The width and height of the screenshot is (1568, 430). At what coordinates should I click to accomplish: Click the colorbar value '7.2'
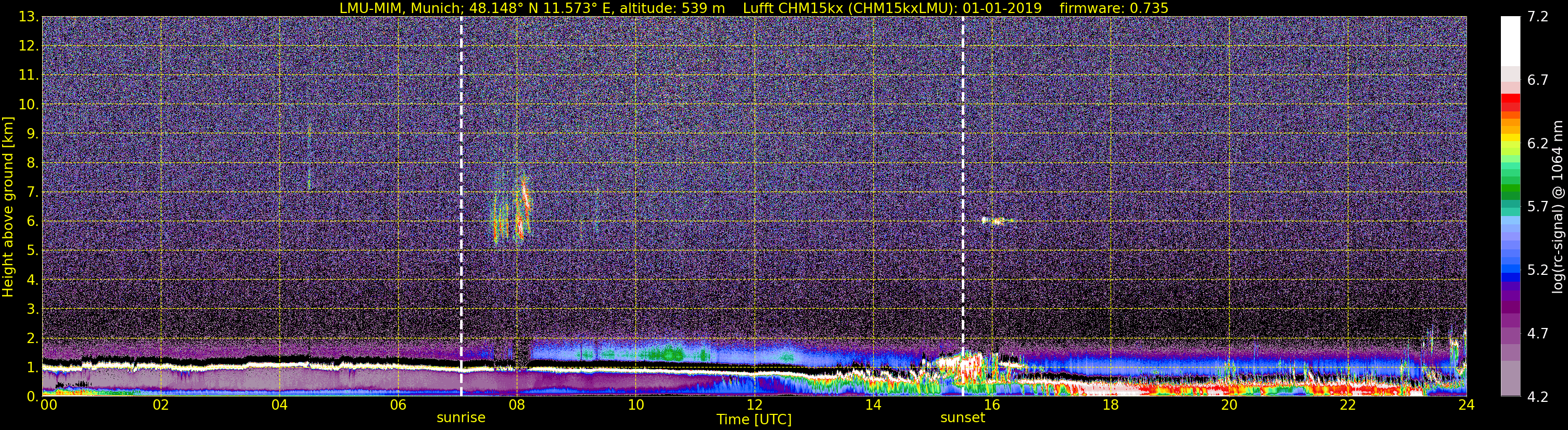(x=1538, y=17)
